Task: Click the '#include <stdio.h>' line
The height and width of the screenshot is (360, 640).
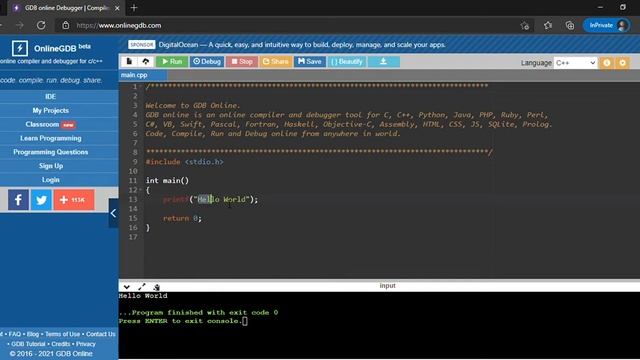Action: point(184,162)
